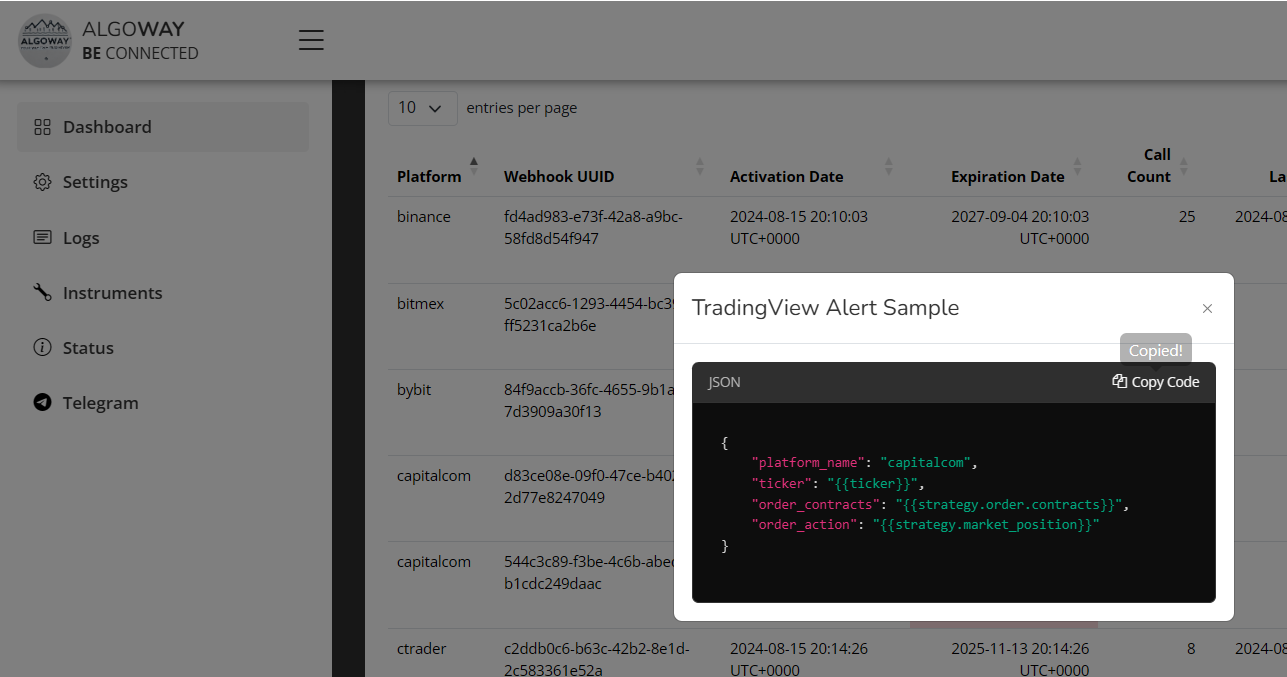The width and height of the screenshot is (1287, 677).
Task: Click webhook UUID starting 544c3c89
Action: pyautogui.click(x=588, y=572)
